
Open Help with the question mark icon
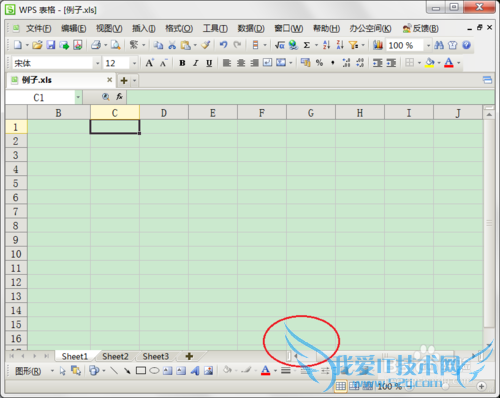[466, 45]
